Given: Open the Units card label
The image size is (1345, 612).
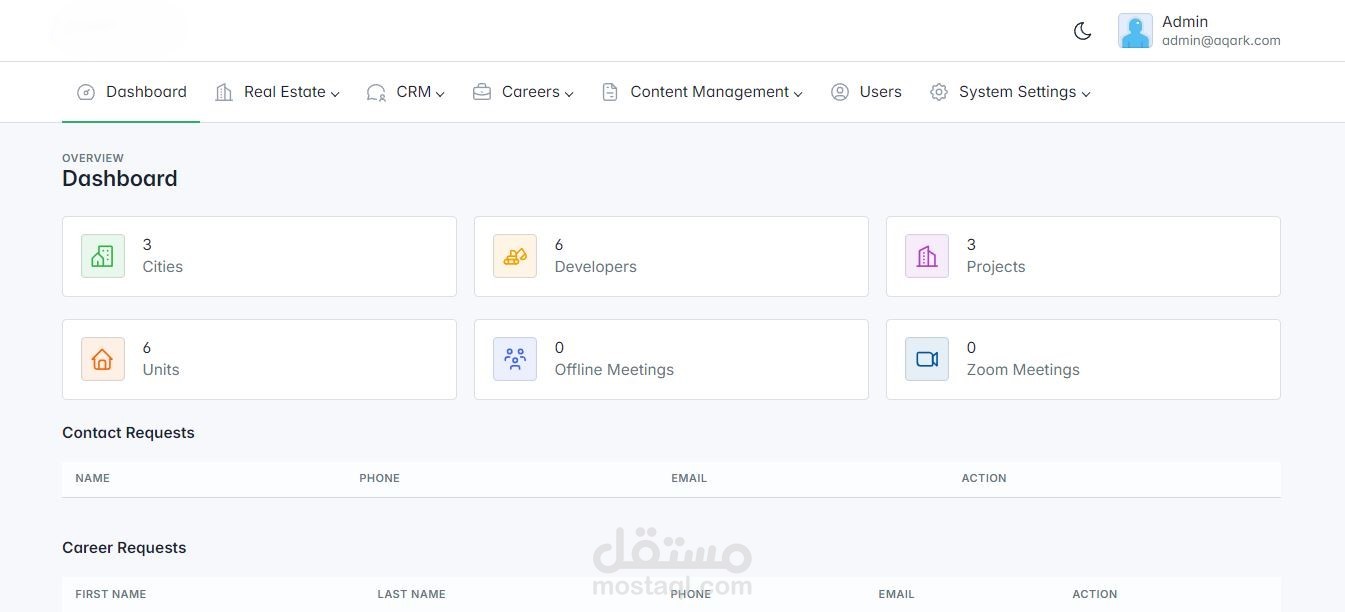Looking at the screenshot, I should (x=161, y=370).
